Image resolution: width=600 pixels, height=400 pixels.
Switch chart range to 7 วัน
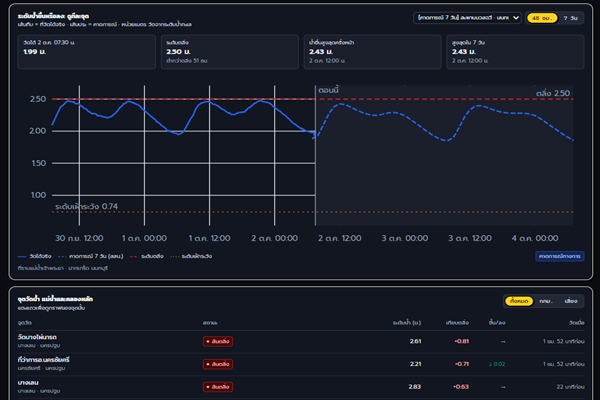(x=570, y=18)
